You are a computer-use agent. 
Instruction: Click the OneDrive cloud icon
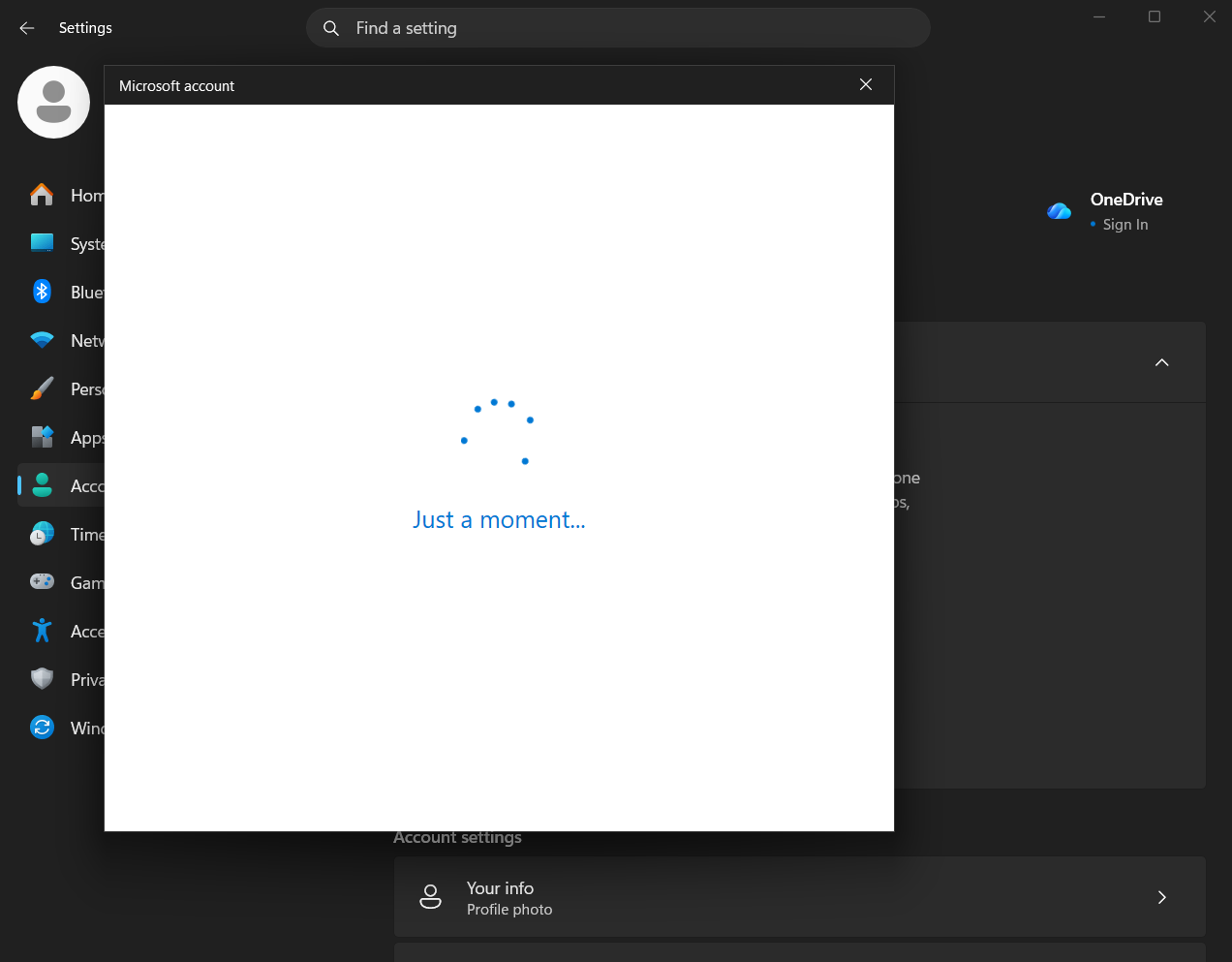(1059, 211)
